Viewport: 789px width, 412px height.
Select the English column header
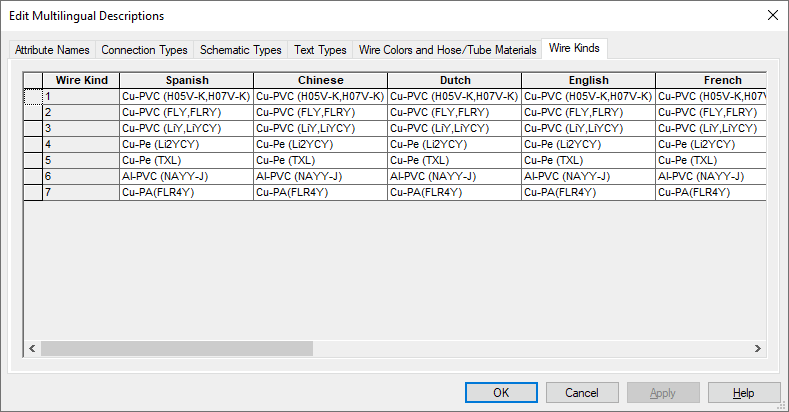pos(589,80)
